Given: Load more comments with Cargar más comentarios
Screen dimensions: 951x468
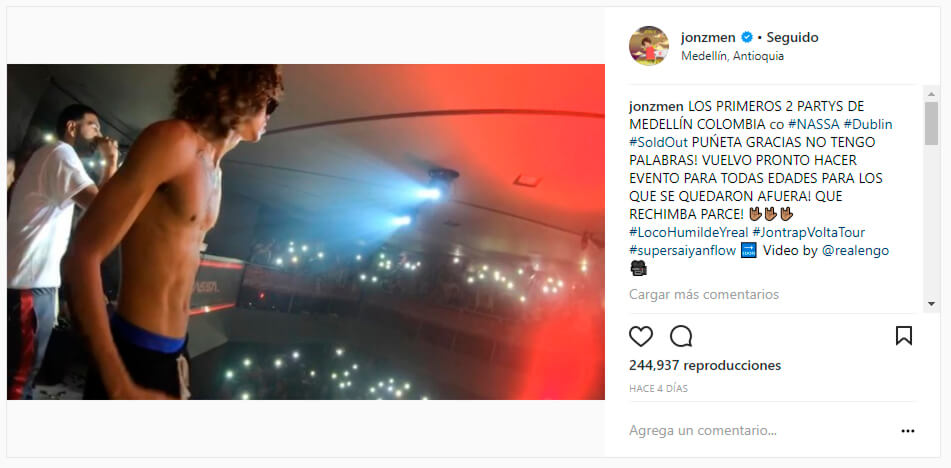Looking at the screenshot, I should [704, 295].
